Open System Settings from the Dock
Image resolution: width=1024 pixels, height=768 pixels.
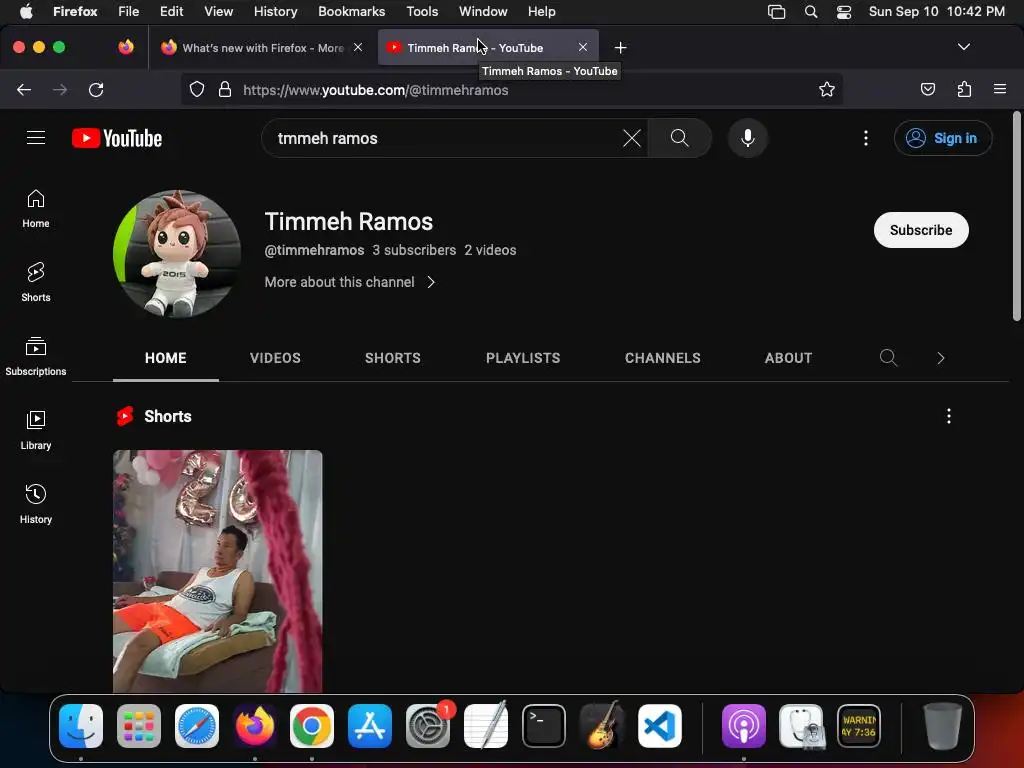coord(428,726)
